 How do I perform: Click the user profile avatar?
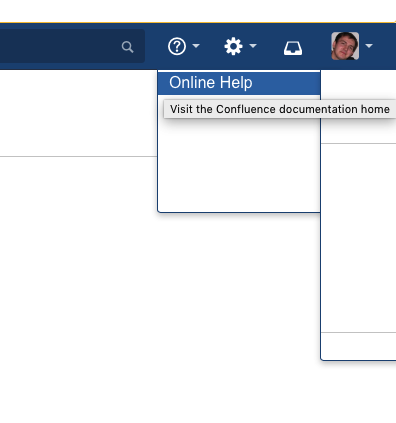pyautogui.click(x=345, y=46)
